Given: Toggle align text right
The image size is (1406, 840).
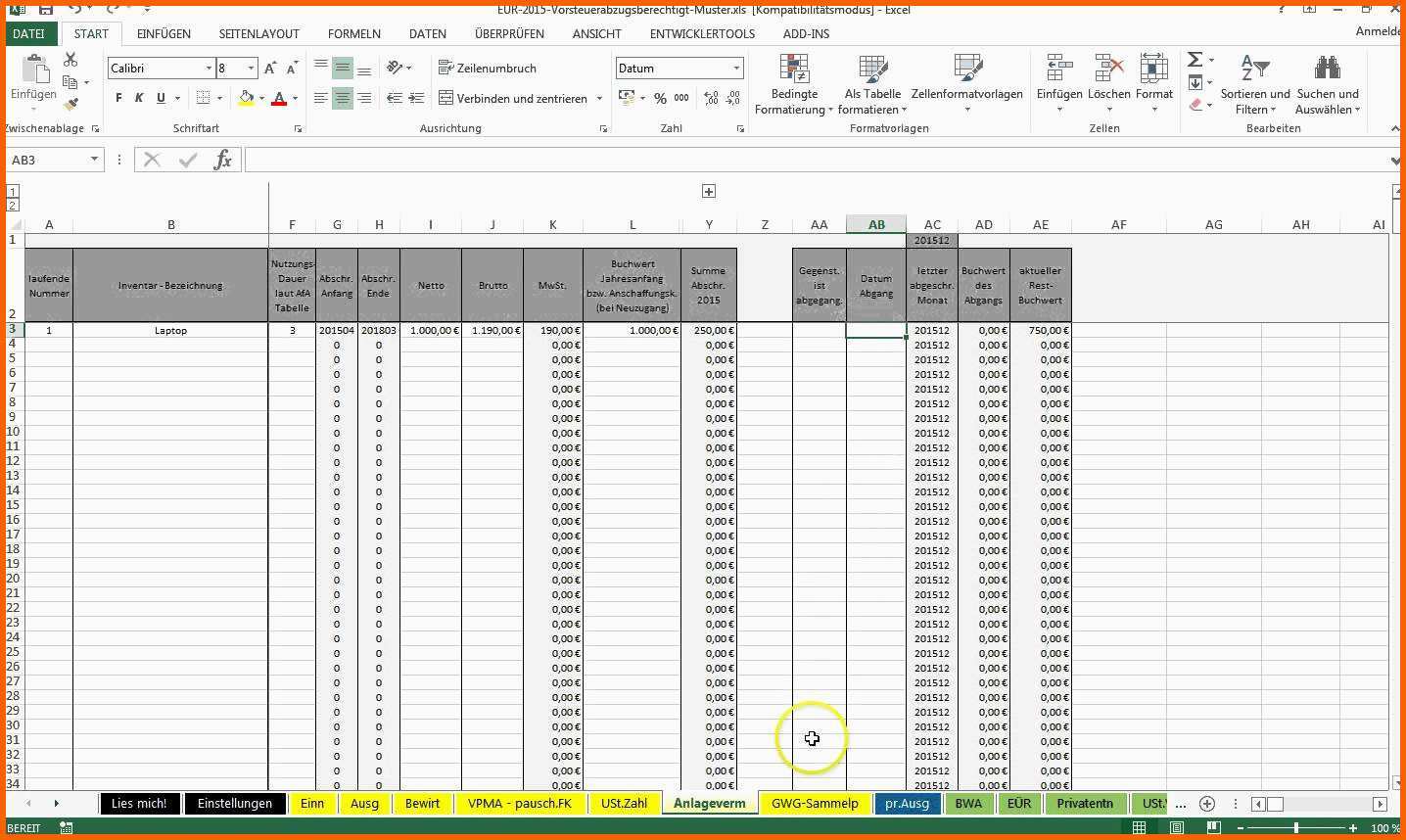Looking at the screenshot, I should click(363, 98).
